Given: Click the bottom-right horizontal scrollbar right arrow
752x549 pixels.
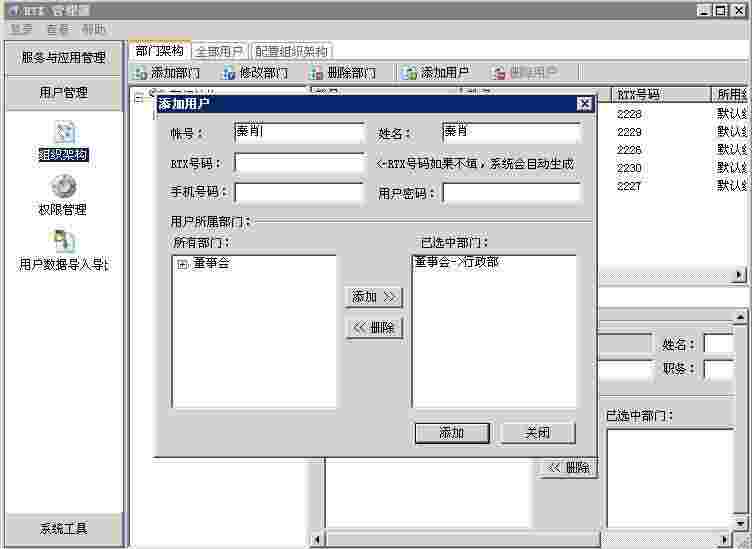Looking at the screenshot, I should tap(725, 540).
